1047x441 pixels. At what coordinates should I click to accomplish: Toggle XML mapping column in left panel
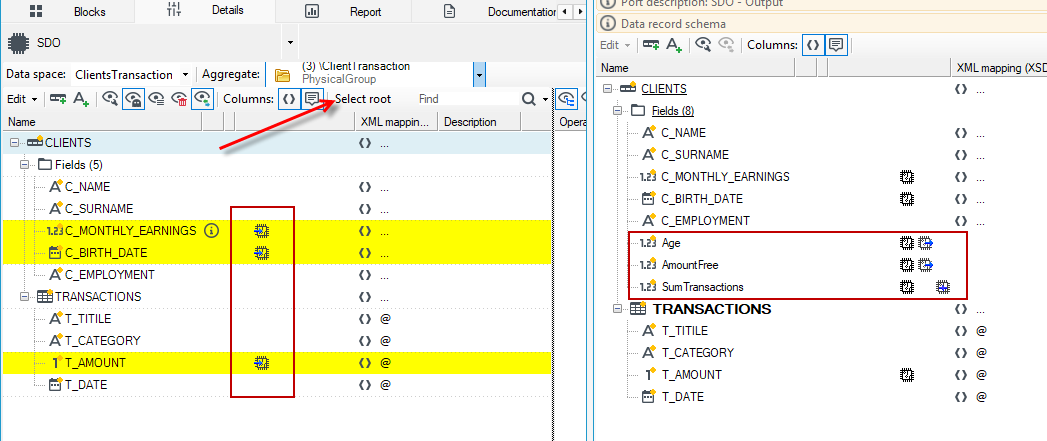(x=288, y=99)
